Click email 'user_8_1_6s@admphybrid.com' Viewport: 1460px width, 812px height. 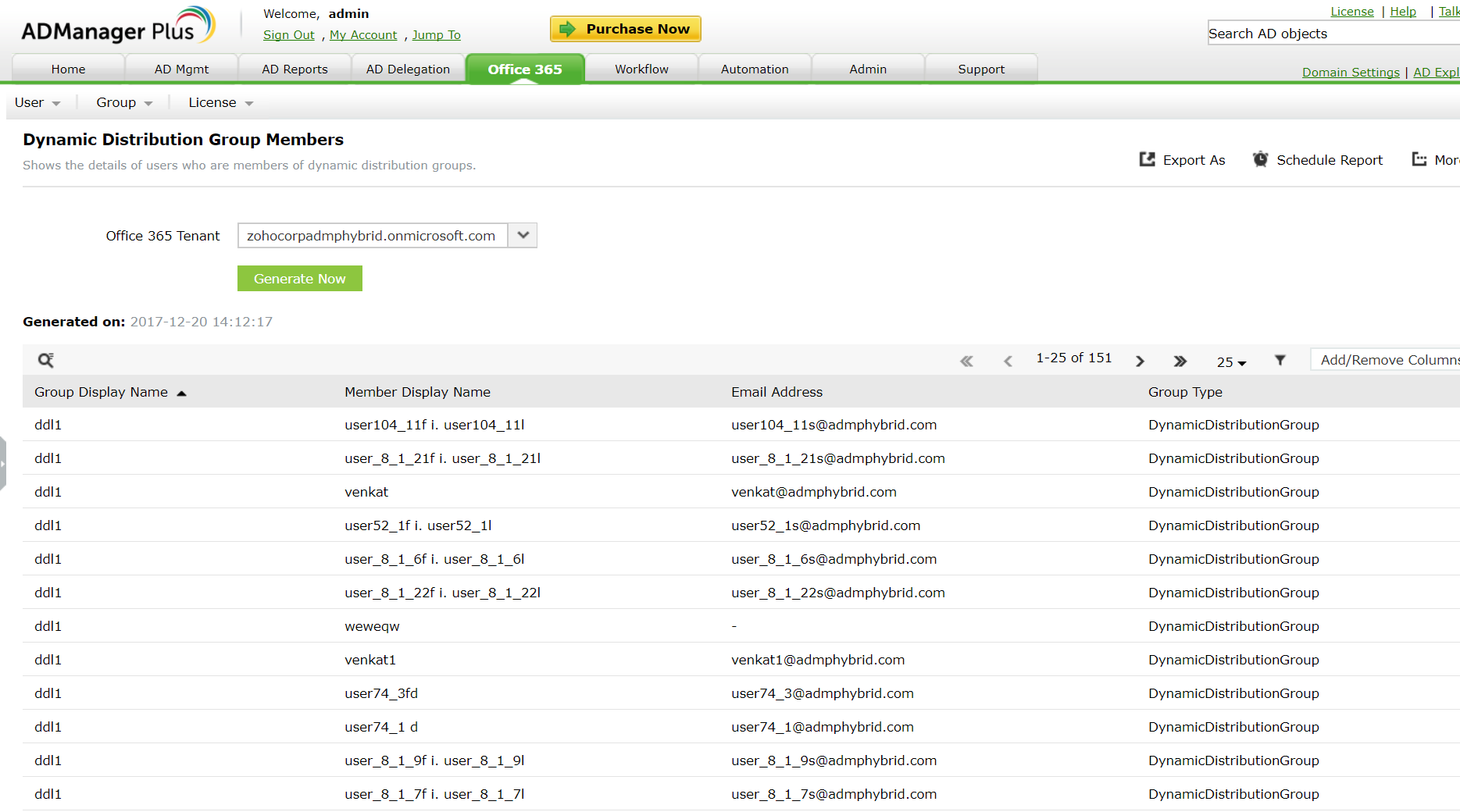click(834, 559)
